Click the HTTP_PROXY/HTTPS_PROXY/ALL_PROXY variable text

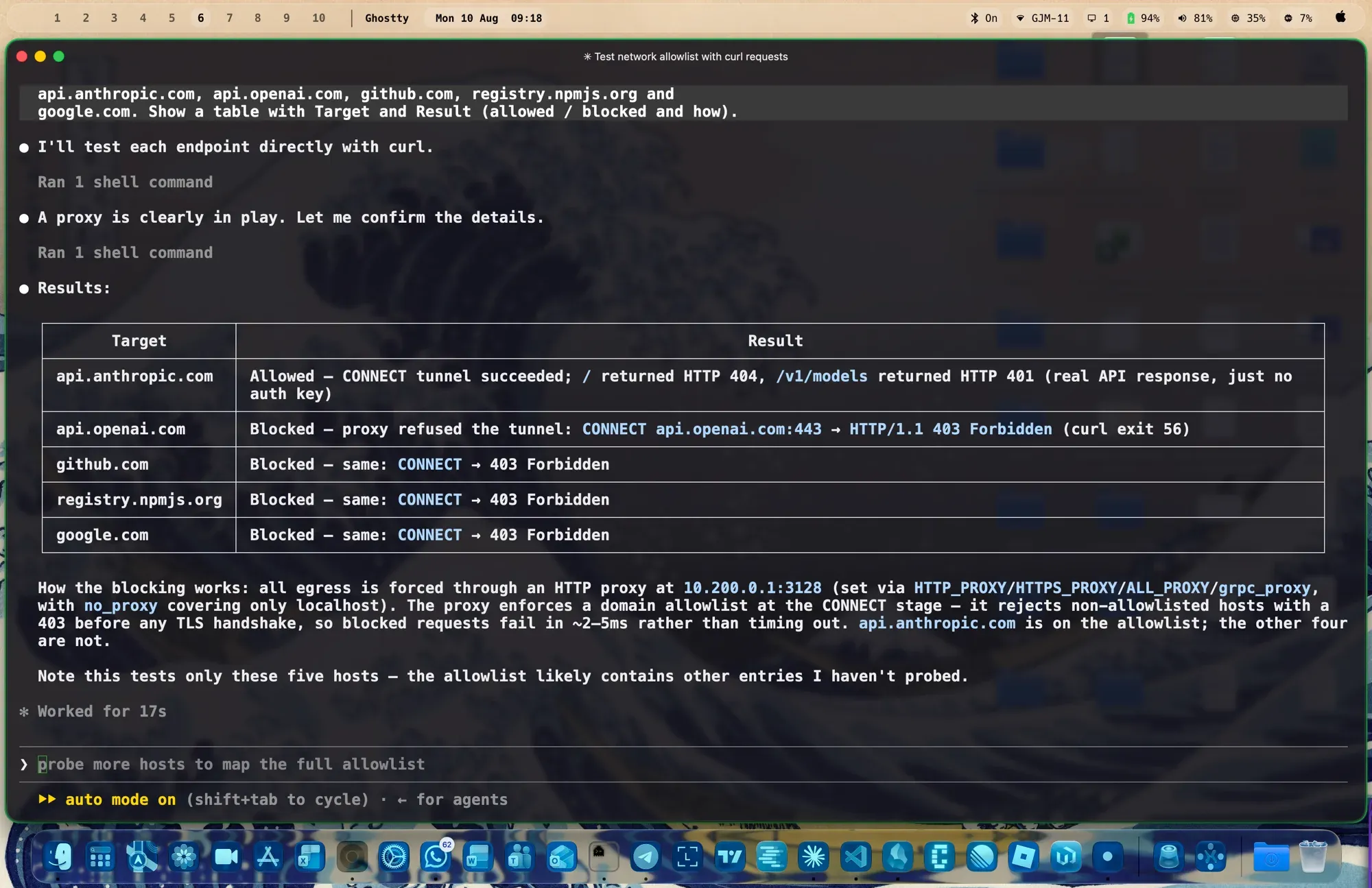[x=1061, y=588]
